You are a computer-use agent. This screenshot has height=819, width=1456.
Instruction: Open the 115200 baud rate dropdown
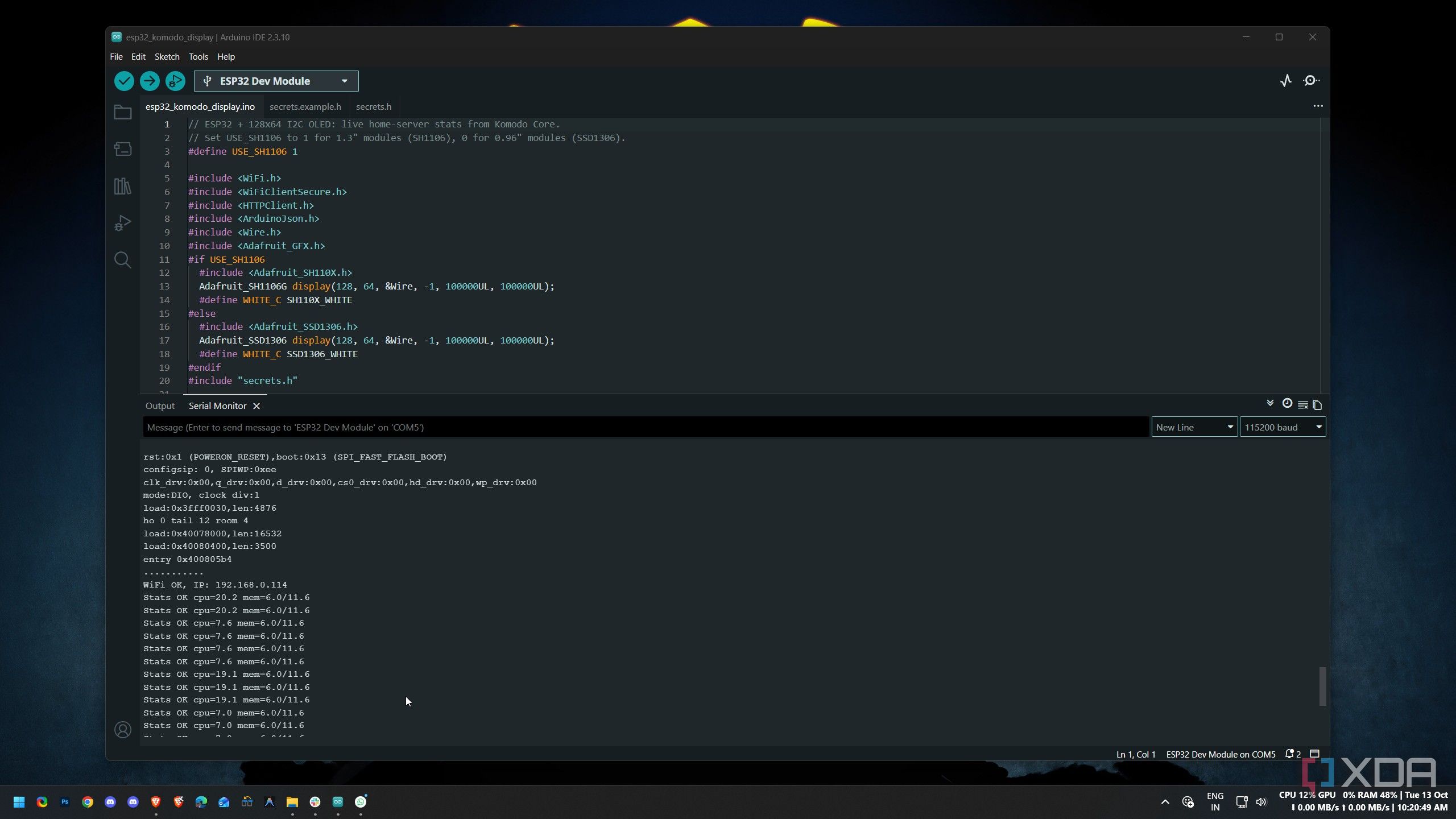click(1283, 427)
